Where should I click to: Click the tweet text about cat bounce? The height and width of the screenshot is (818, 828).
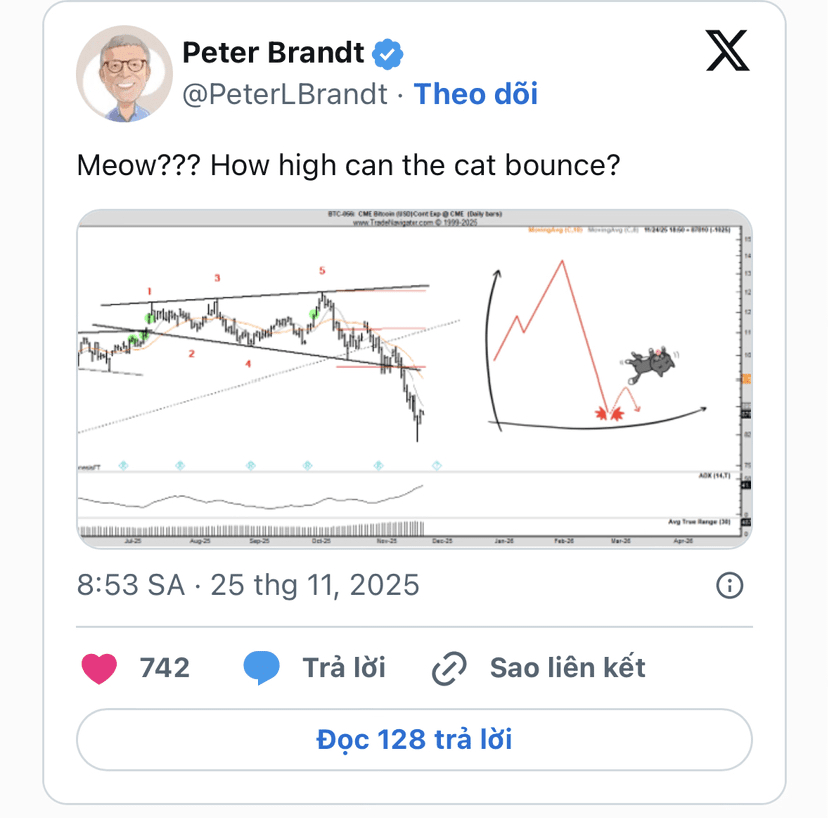point(348,164)
